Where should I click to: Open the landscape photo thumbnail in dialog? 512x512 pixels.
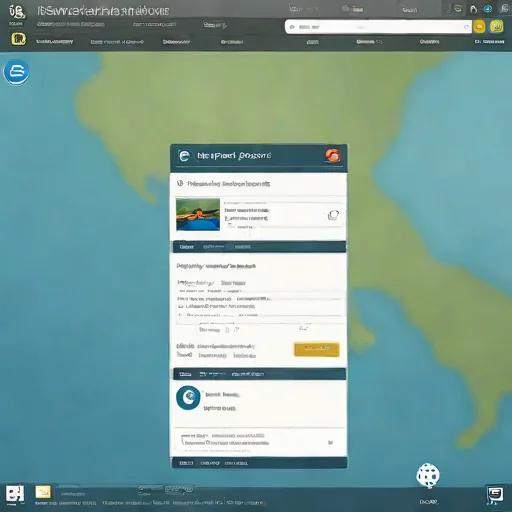pos(198,214)
